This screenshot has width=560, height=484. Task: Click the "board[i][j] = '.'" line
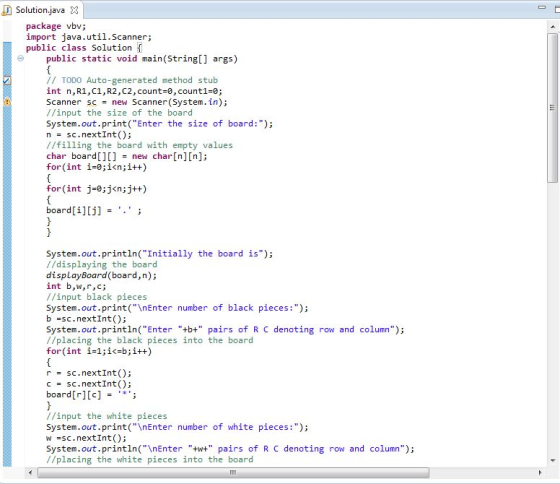(x=94, y=210)
